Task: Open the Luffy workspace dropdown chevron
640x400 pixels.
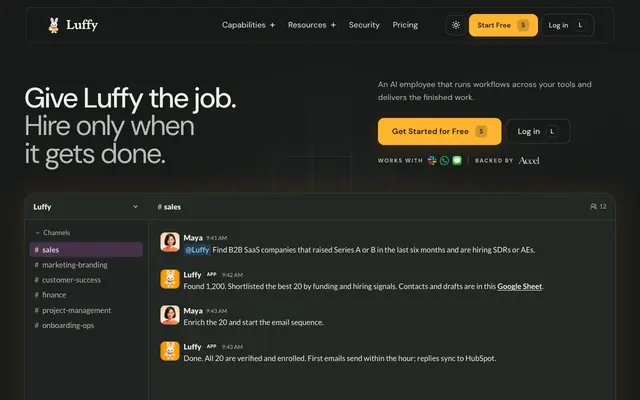Action: point(136,207)
